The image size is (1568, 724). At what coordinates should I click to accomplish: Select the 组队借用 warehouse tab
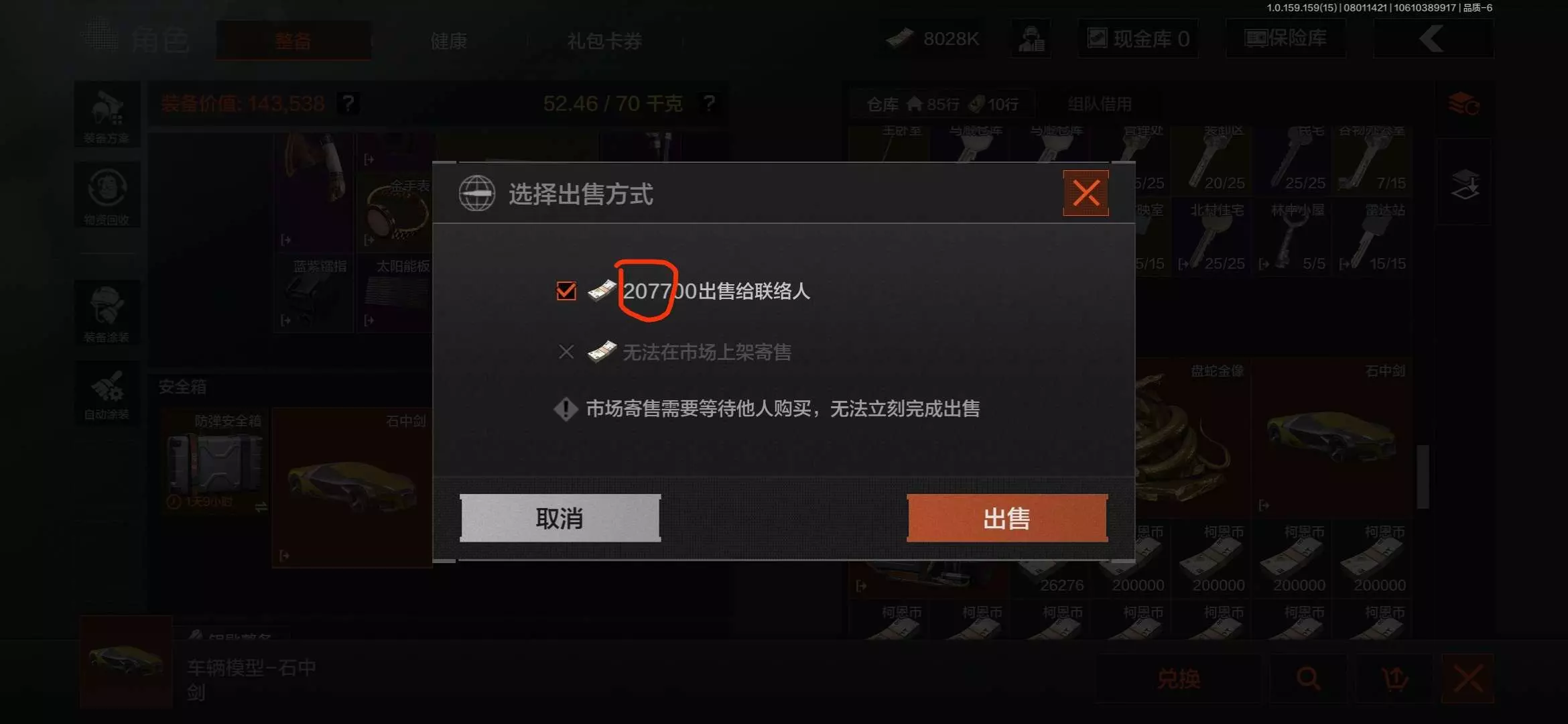(1100, 104)
